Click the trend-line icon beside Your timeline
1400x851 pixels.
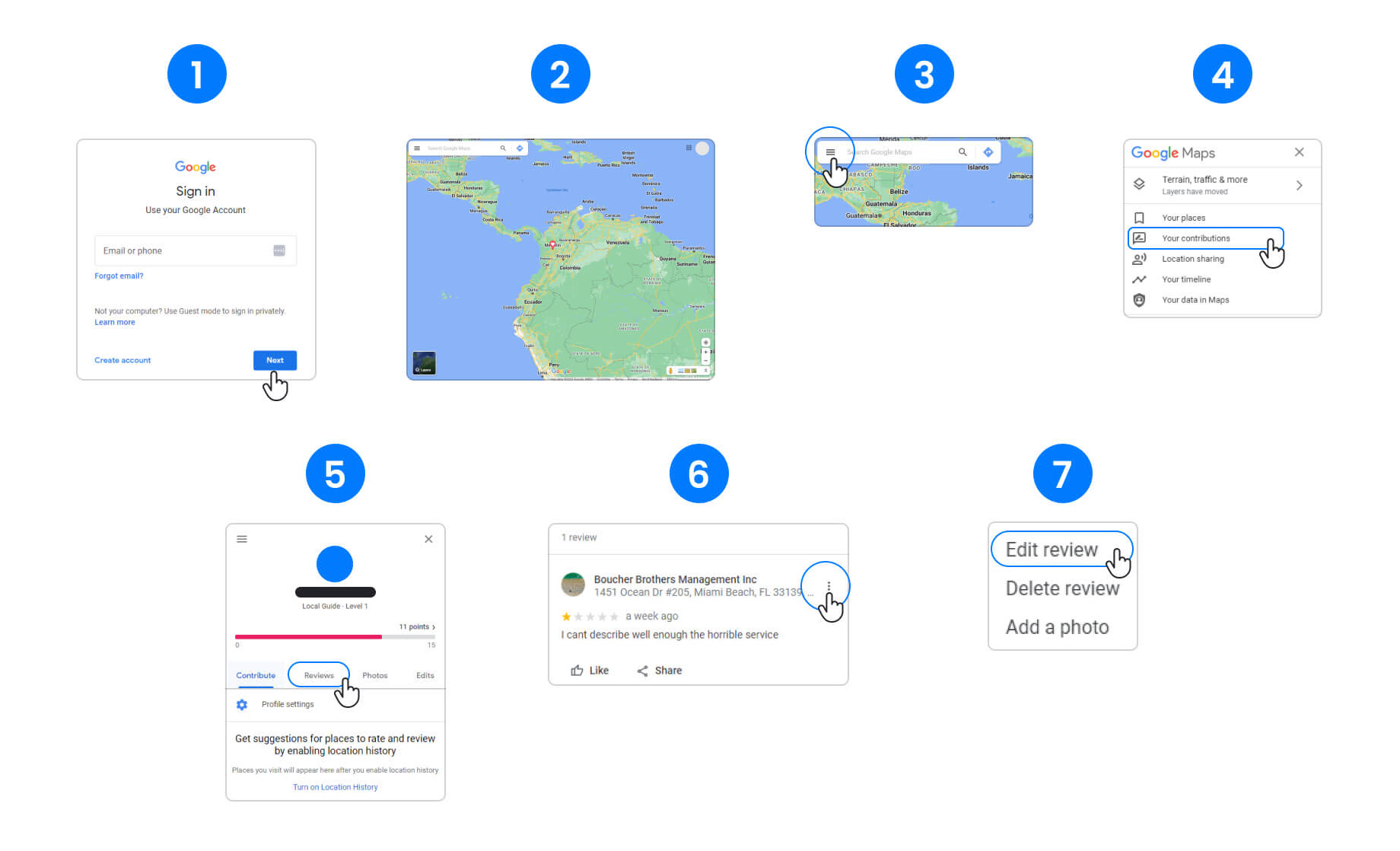tap(1139, 279)
